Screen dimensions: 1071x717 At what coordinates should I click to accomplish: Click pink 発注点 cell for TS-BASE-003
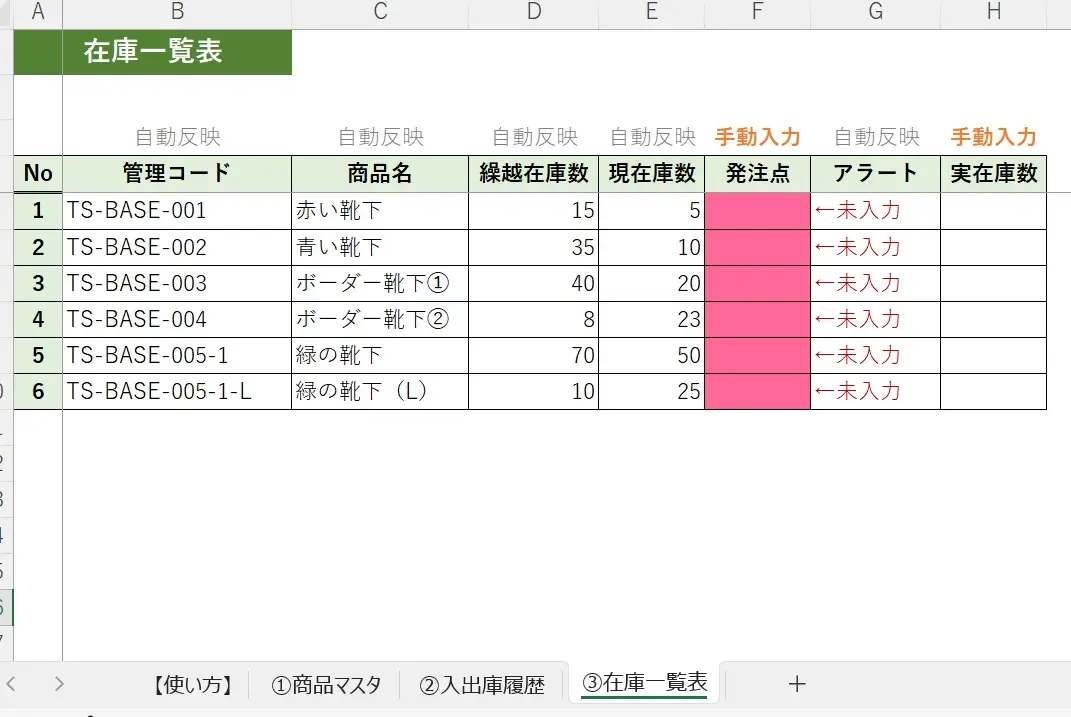click(x=757, y=283)
